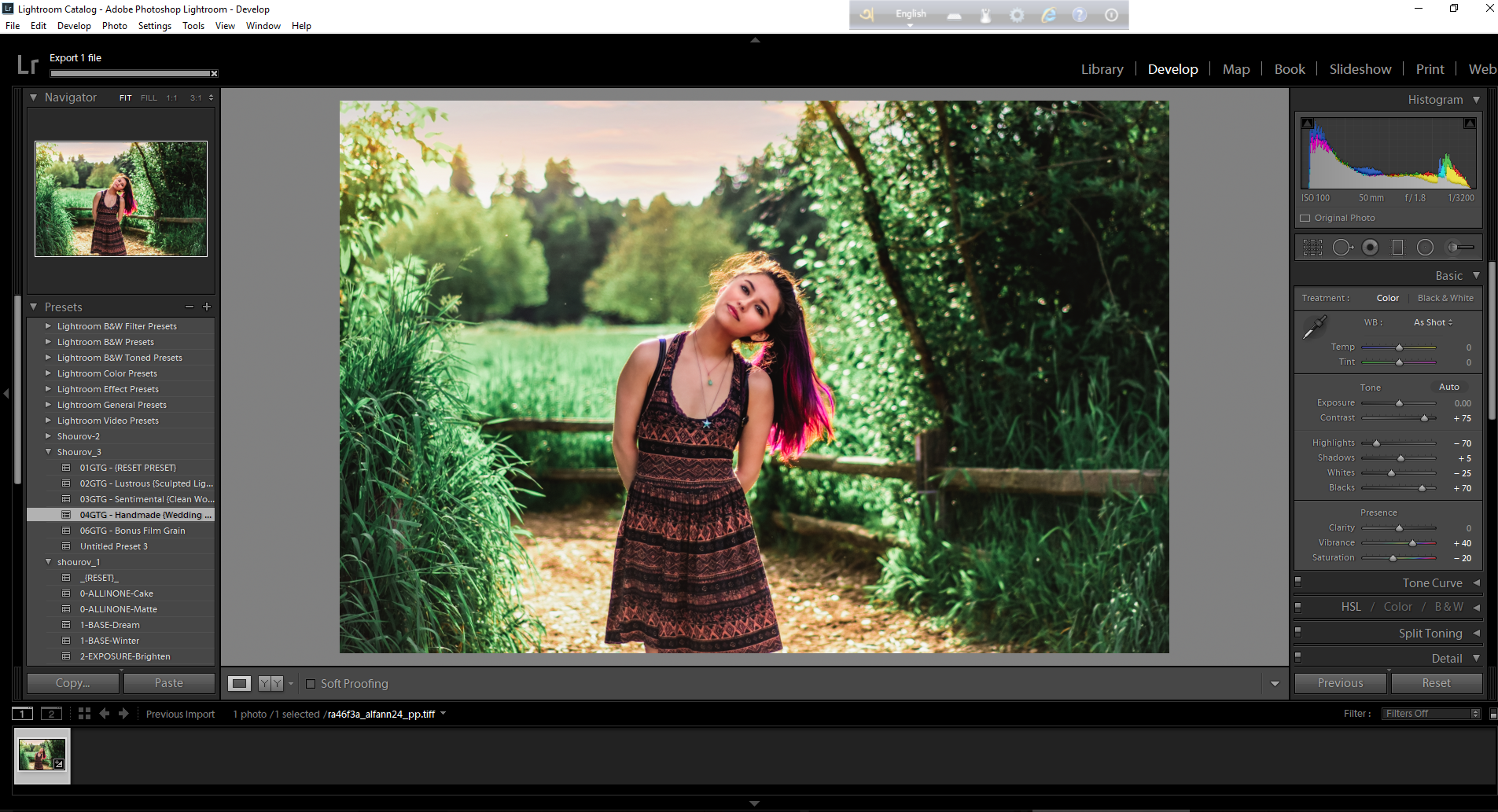The image size is (1498, 812).
Task: Click the Vibrance slider handle
Action: coord(1412,543)
